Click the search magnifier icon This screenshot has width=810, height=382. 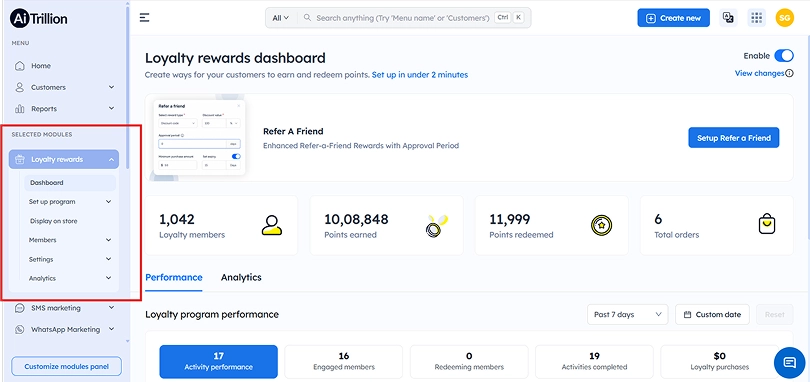coord(307,18)
